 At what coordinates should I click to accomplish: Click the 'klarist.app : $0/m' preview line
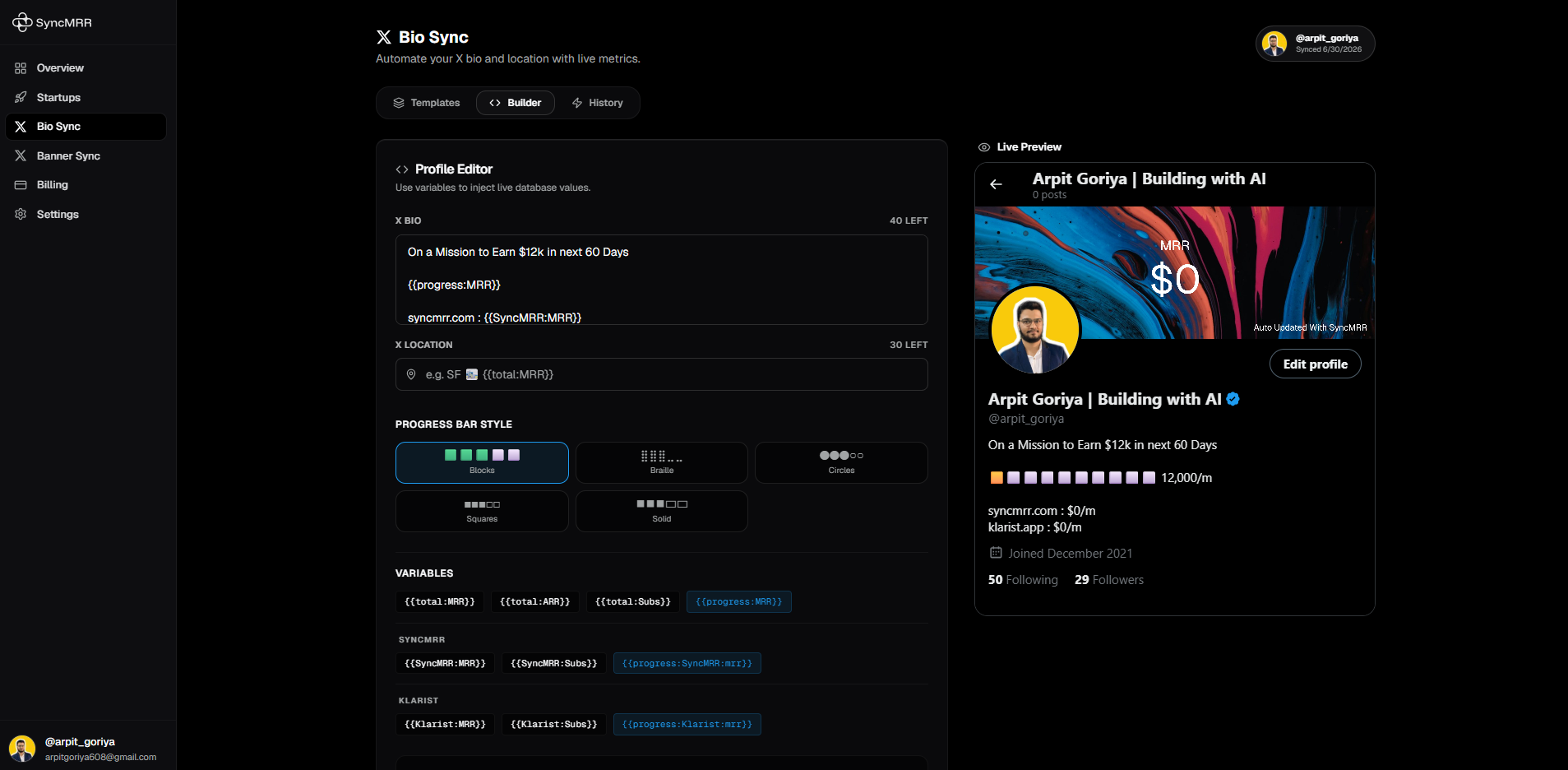(1035, 527)
